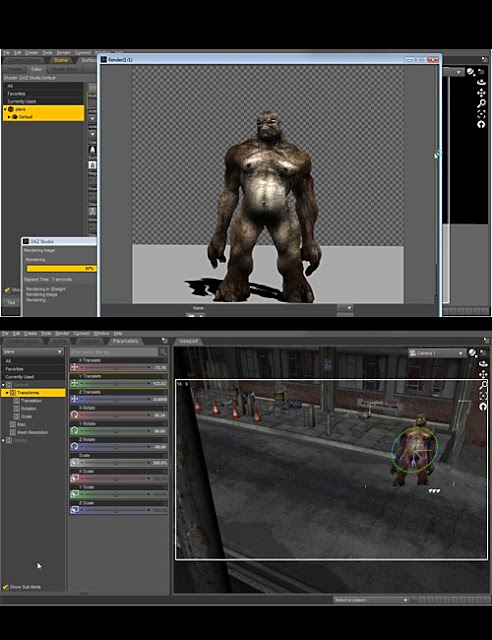This screenshot has height=640, width=492.
Task: Open Render menu in lower window
Action: point(62,333)
